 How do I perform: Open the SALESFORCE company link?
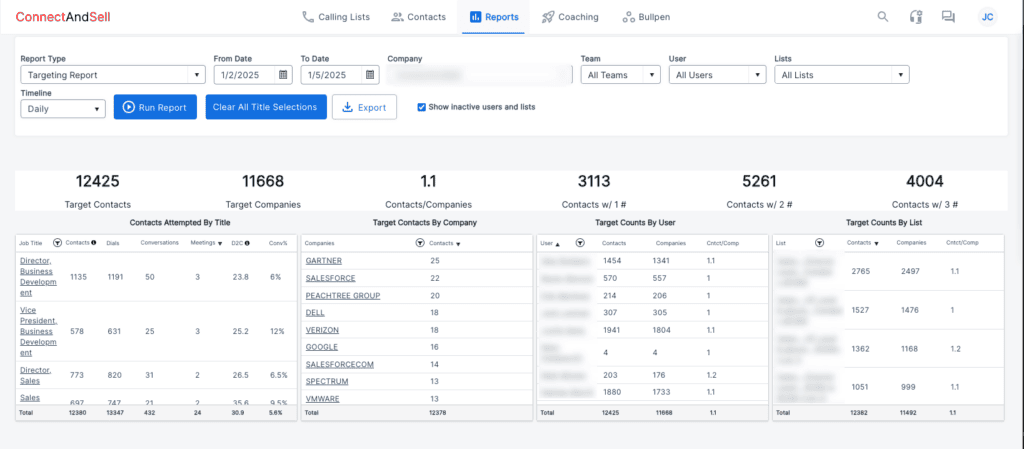[330, 278]
